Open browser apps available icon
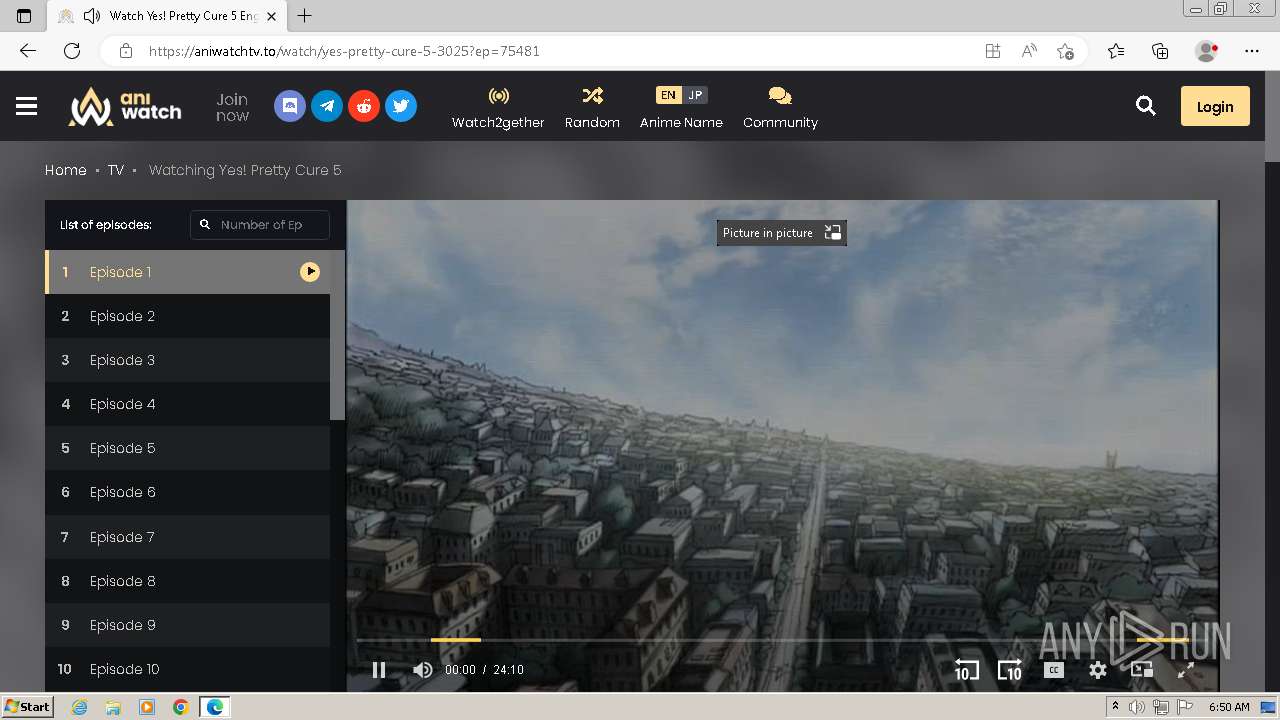 [993, 51]
